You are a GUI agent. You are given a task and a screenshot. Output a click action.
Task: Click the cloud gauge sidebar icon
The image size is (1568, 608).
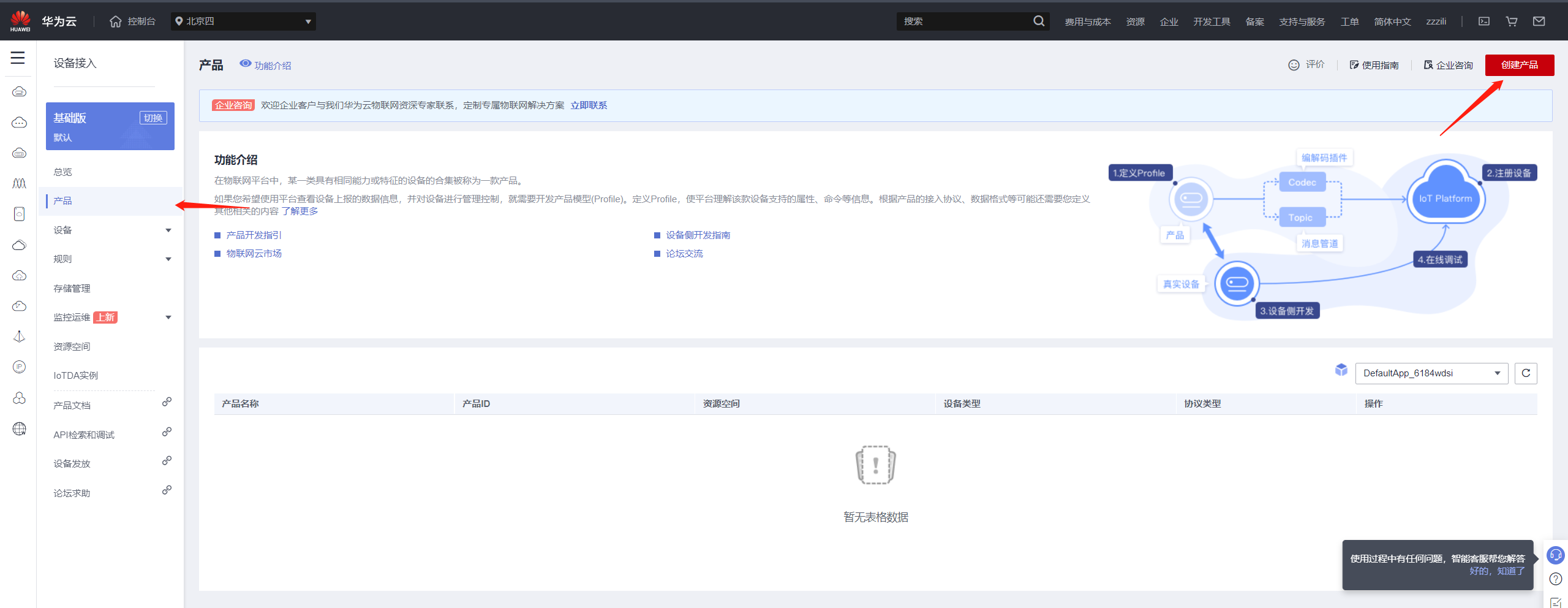point(19,306)
